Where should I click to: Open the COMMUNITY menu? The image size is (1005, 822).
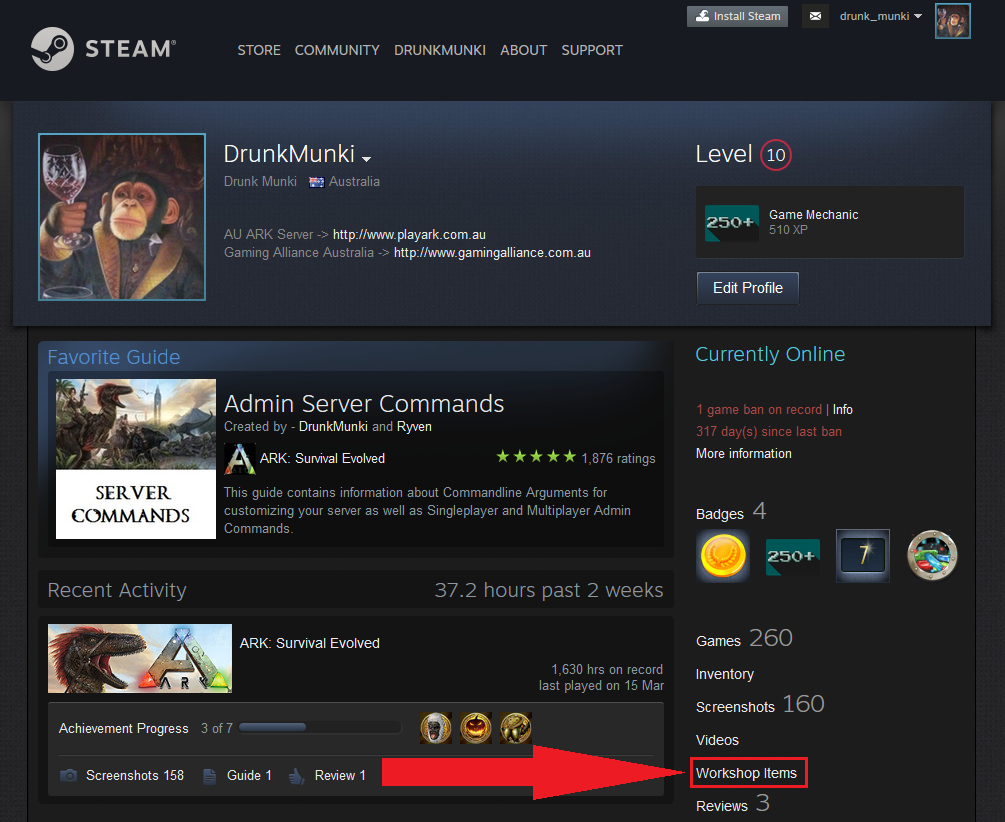(x=337, y=50)
